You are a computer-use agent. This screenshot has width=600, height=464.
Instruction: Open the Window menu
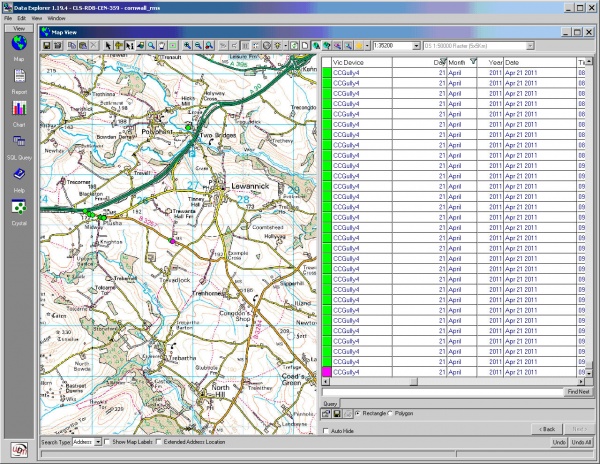[57, 19]
